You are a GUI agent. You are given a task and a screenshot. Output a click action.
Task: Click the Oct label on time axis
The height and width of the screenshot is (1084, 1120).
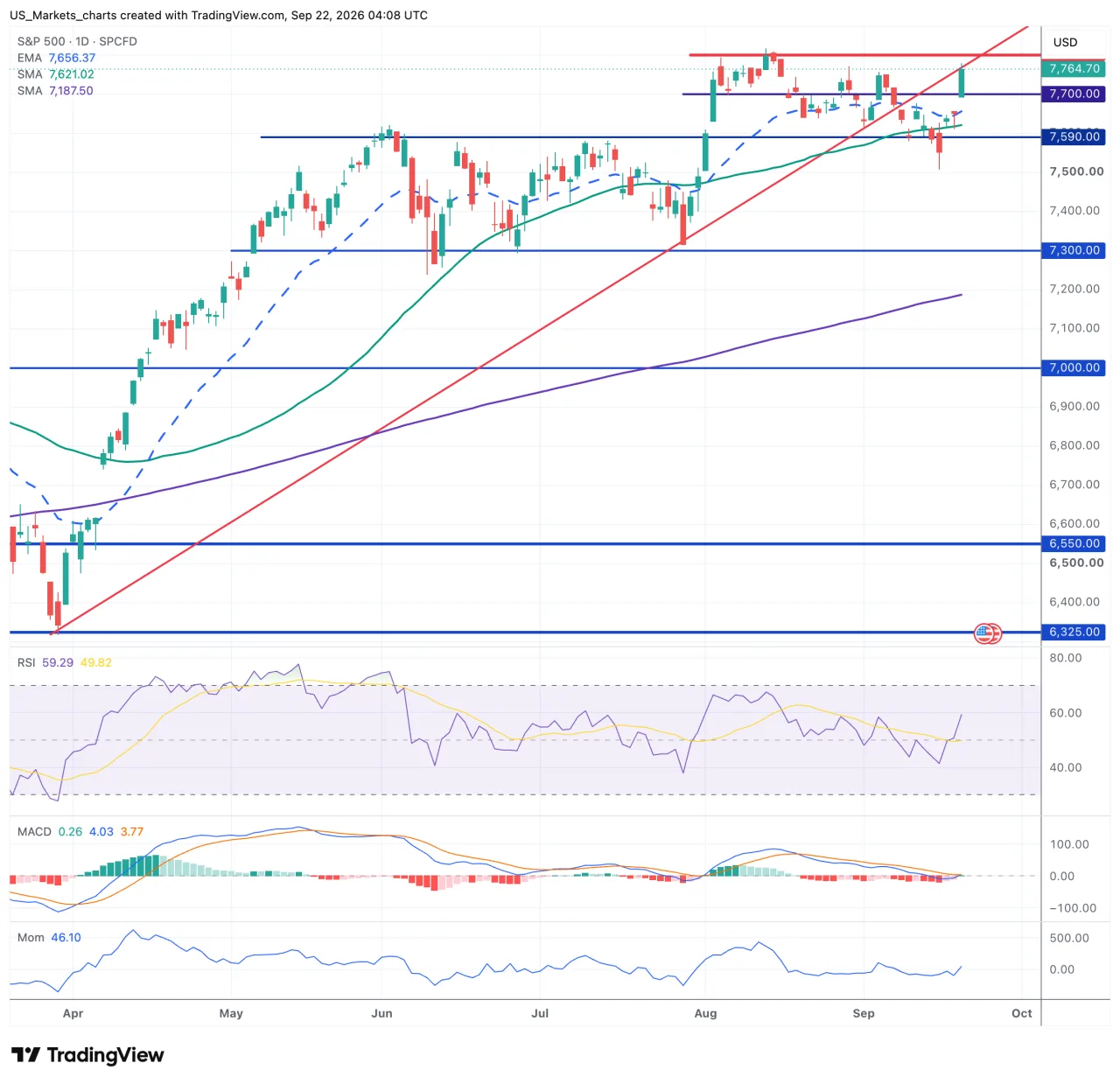click(x=1022, y=1013)
